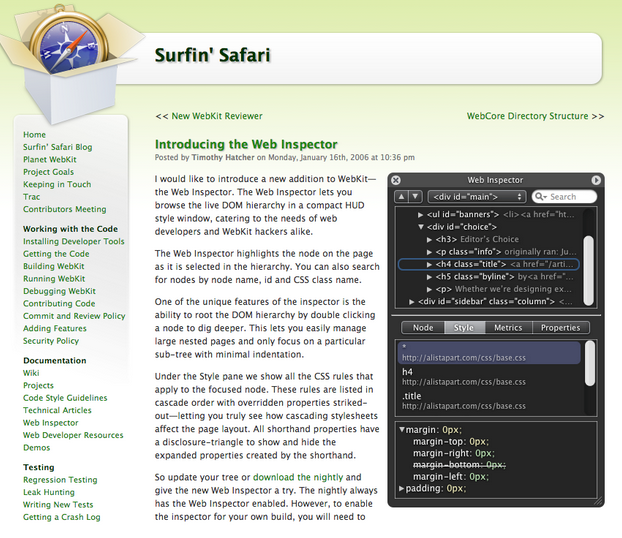
Task: Open Security Policy link
Action: pyautogui.click(x=51, y=341)
